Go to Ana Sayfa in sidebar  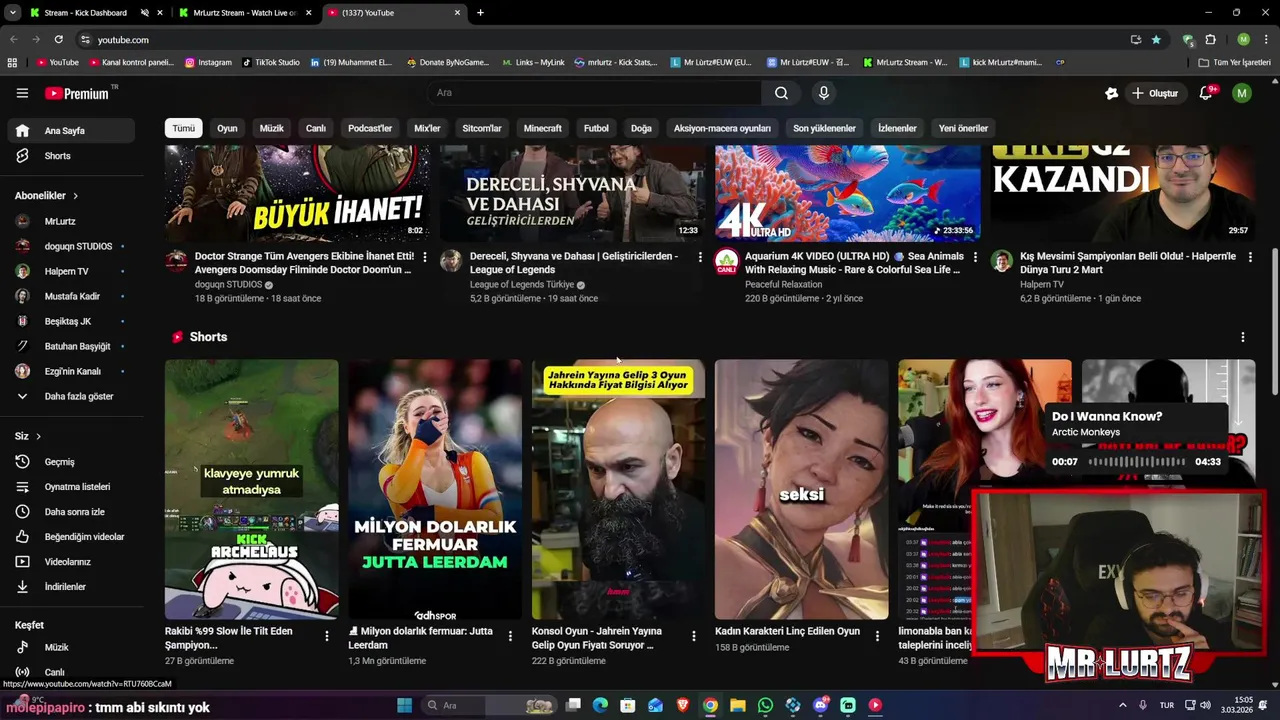(72, 130)
